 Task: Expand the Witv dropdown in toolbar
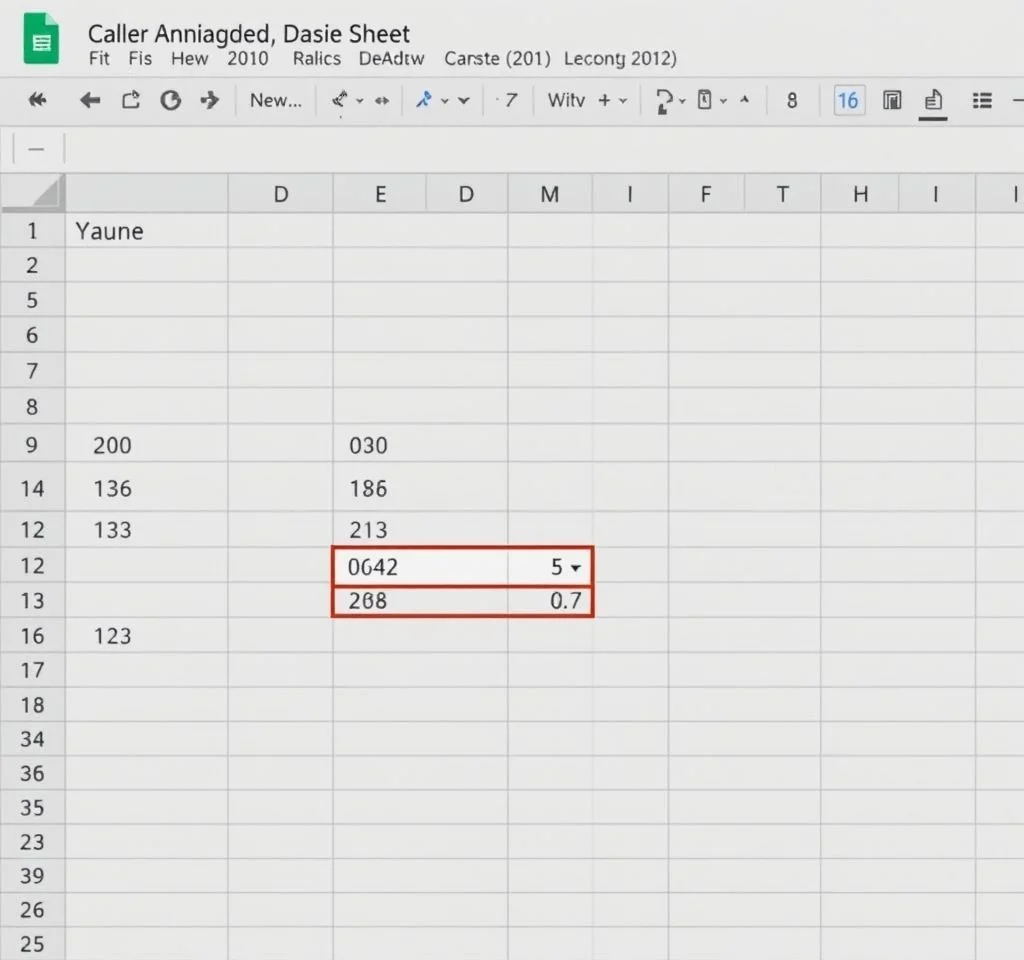(622, 100)
